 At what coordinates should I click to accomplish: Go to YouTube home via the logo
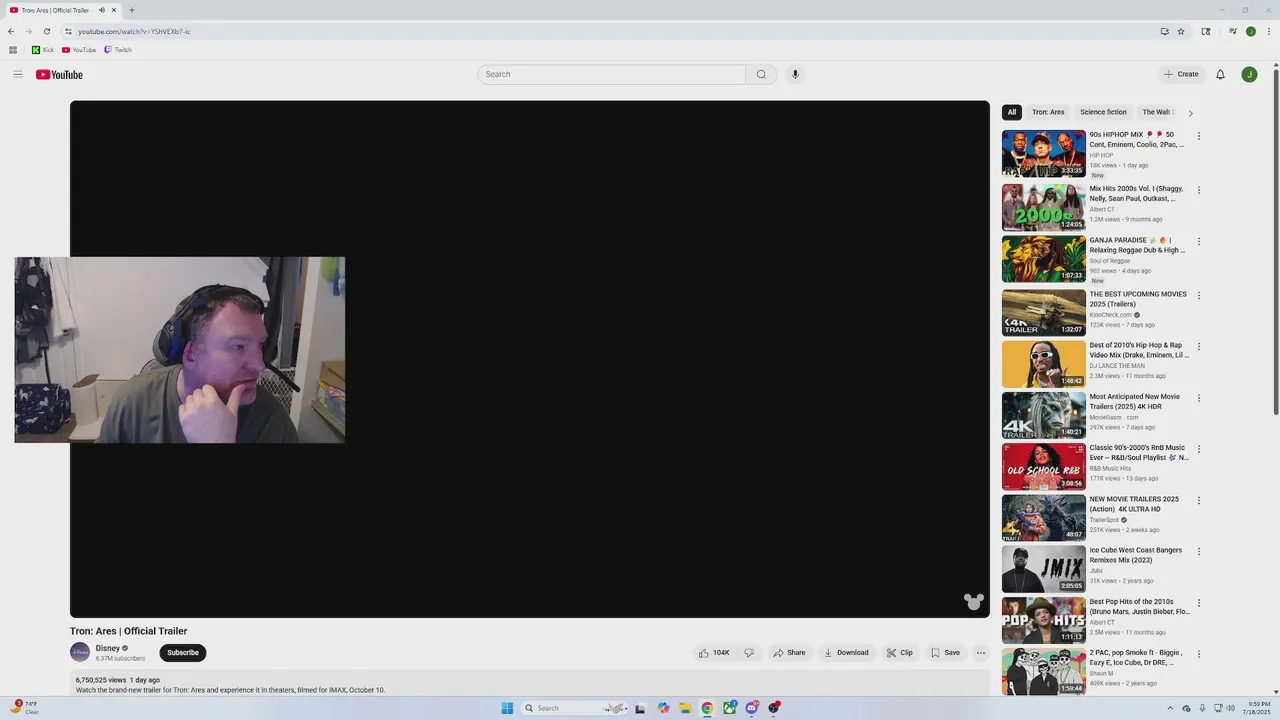(59, 74)
